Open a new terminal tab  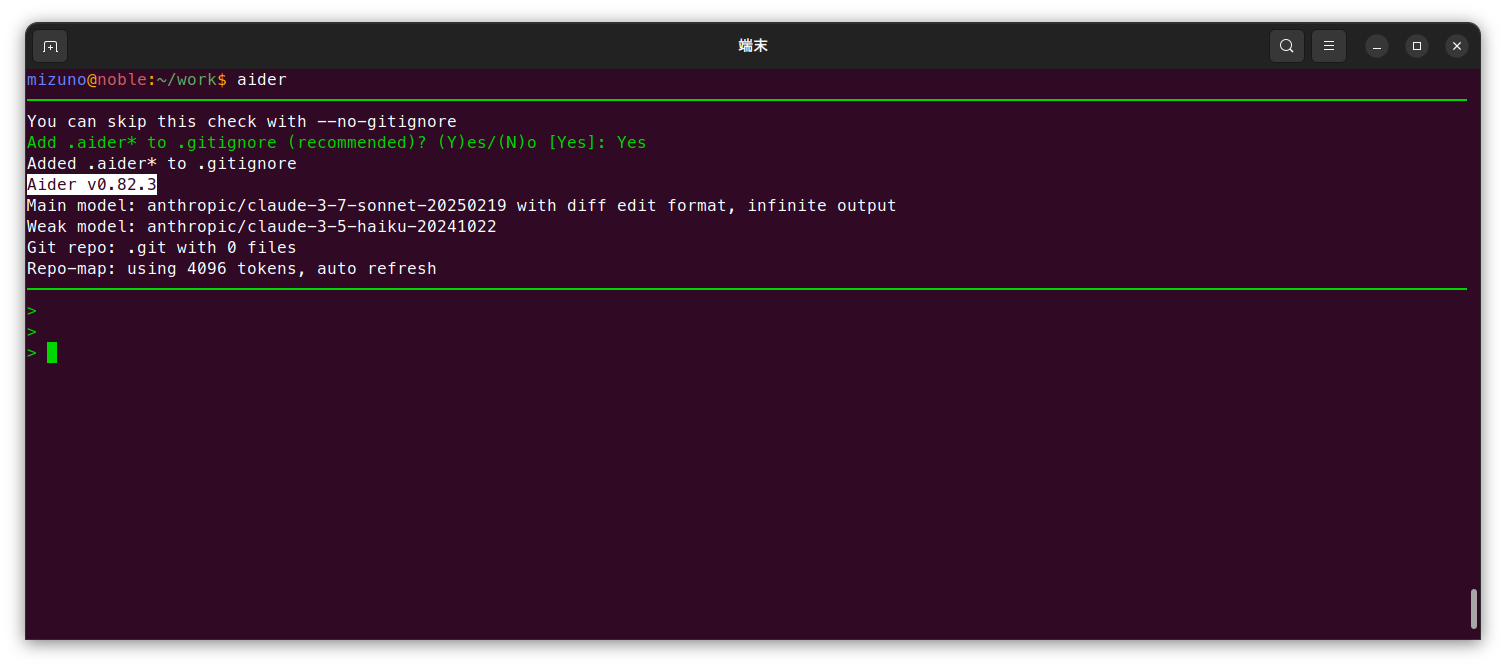click(50, 46)
